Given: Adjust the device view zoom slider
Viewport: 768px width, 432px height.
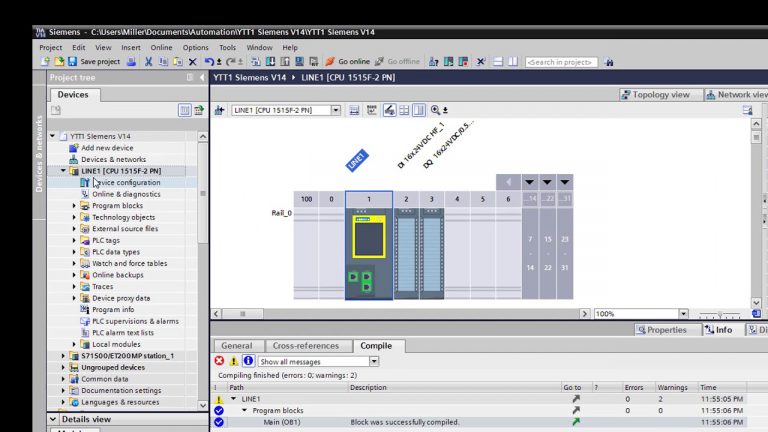Looking at the screenshot, I should [x=720, y=314].
